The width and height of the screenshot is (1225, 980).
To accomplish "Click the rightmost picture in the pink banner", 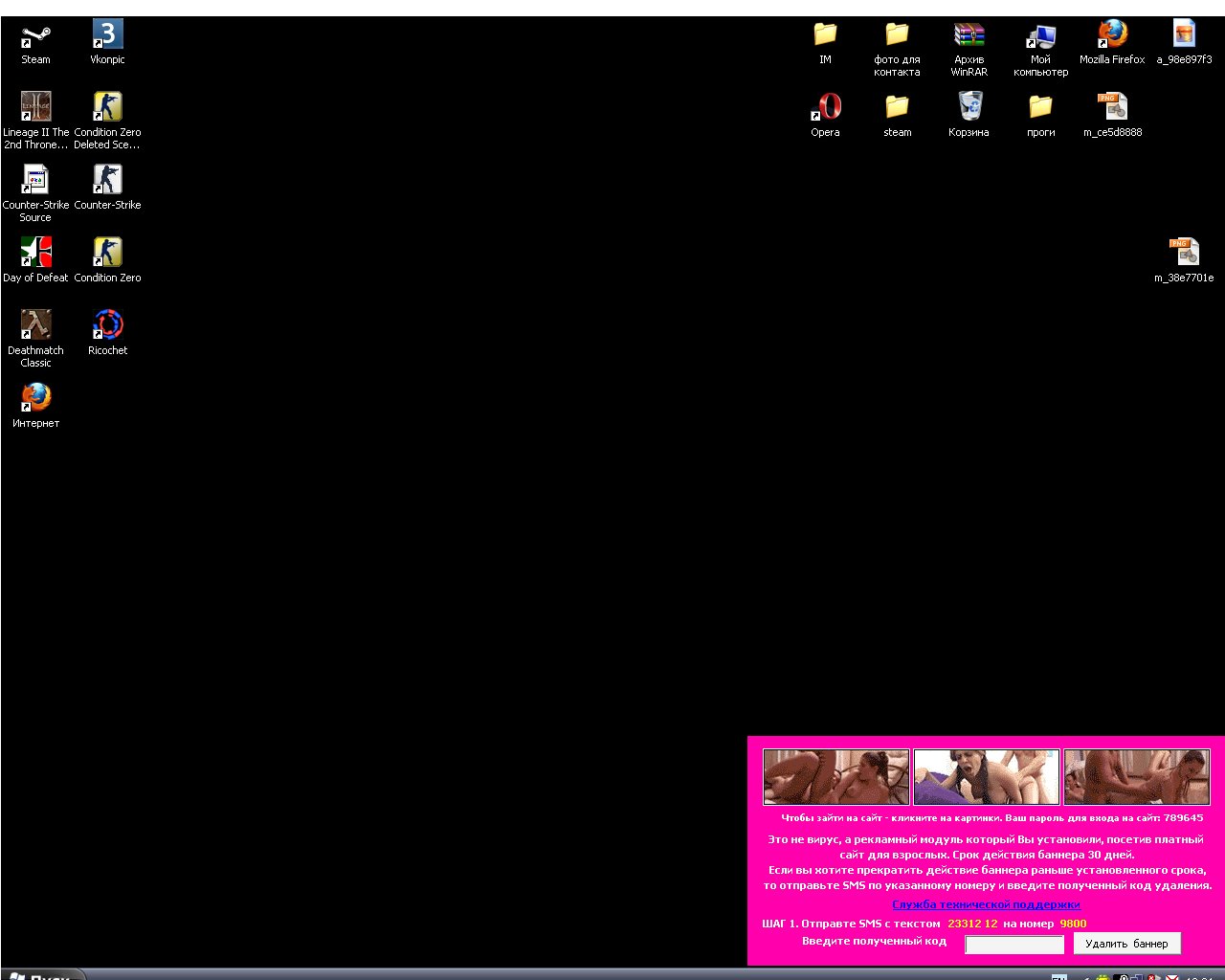I will click(1137, 776).
